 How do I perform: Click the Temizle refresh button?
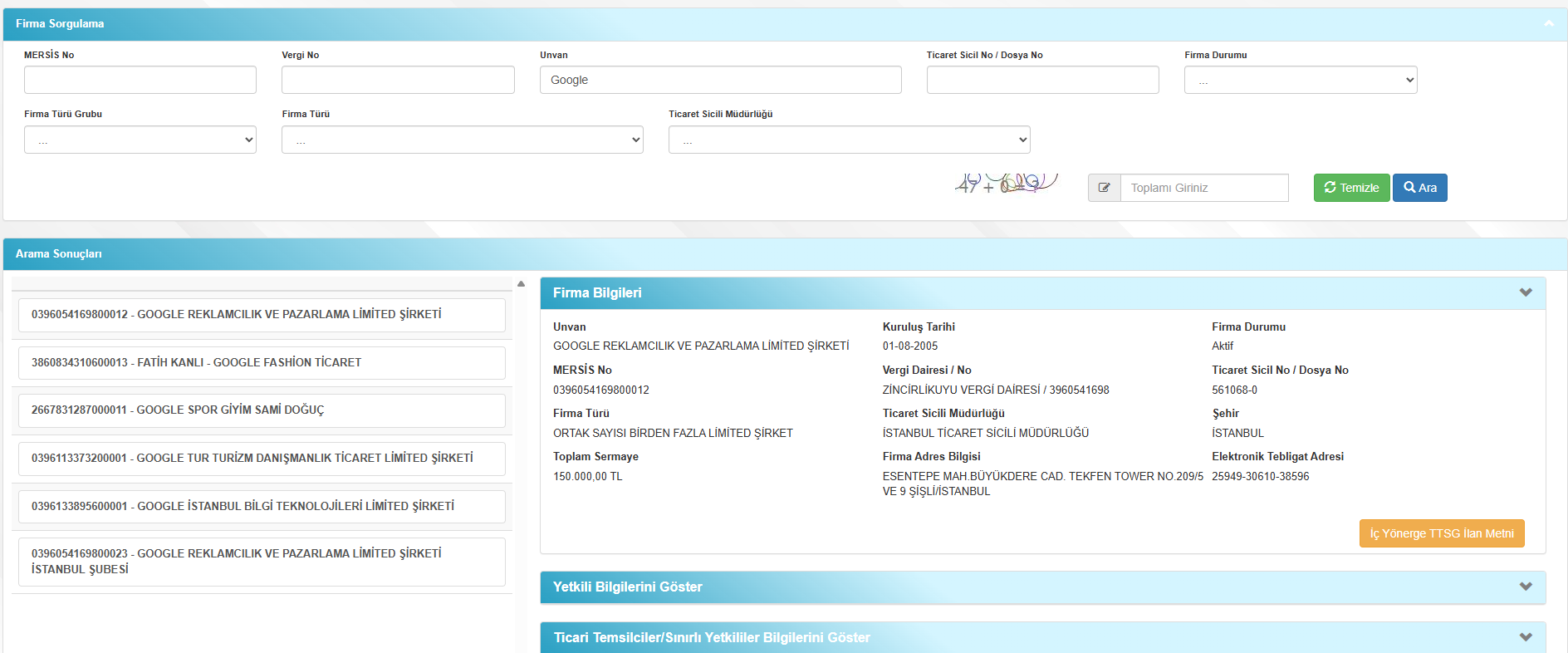pyautogui.click(x=1351, y=188)
